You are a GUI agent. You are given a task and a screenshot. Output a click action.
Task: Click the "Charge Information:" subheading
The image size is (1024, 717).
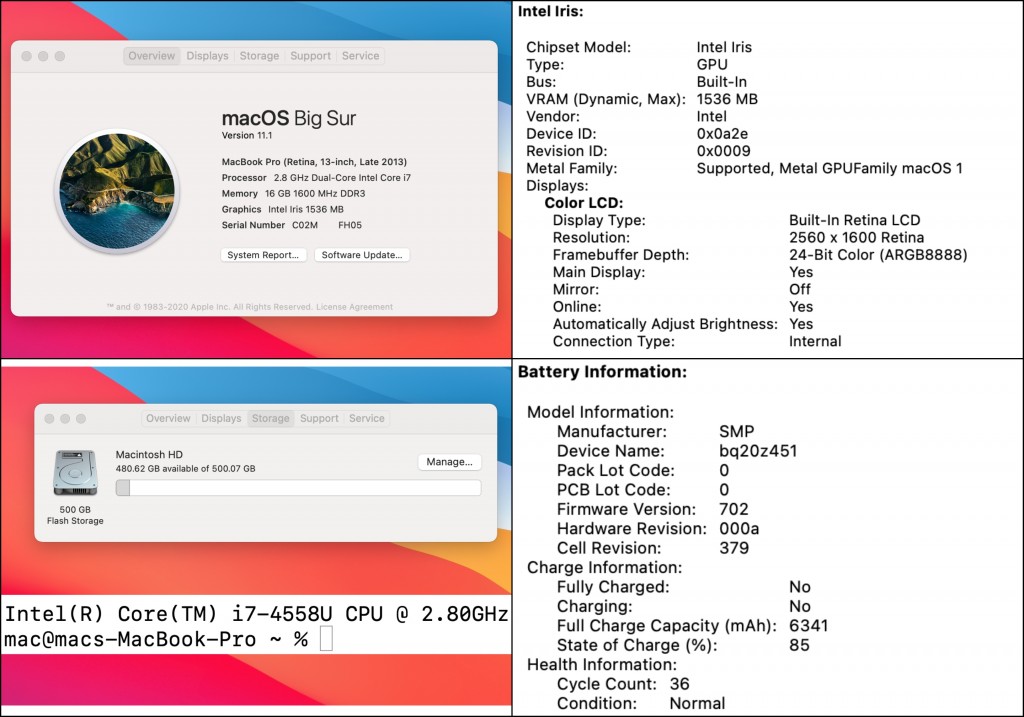pos(604,567)
